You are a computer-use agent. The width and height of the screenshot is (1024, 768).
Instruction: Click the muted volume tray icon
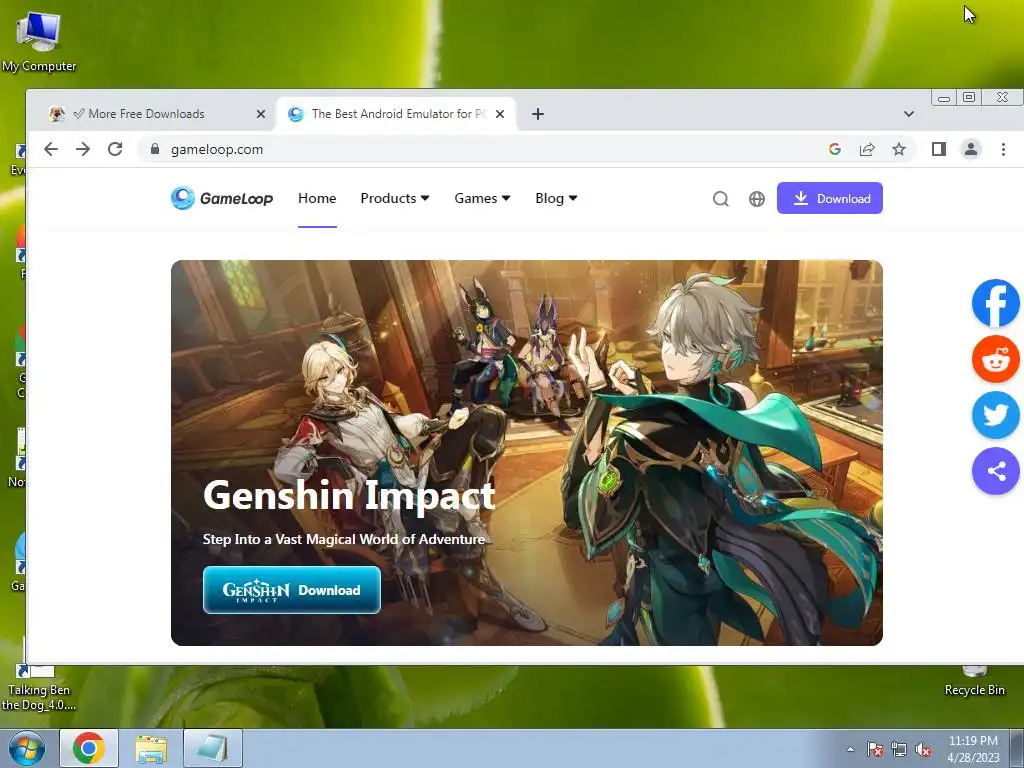point(923,749)
